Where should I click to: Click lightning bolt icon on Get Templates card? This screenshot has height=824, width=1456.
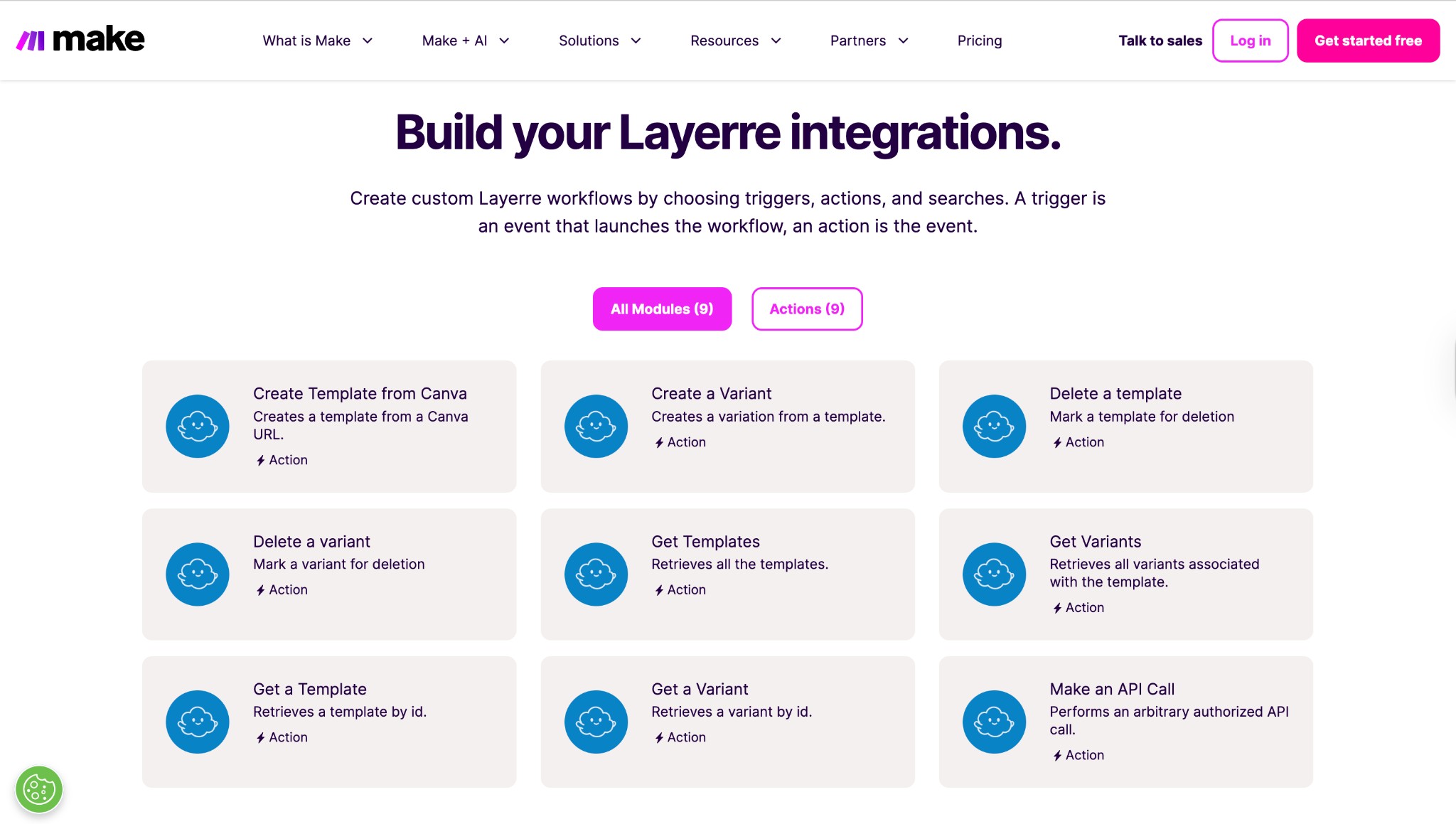coord(659,590)
